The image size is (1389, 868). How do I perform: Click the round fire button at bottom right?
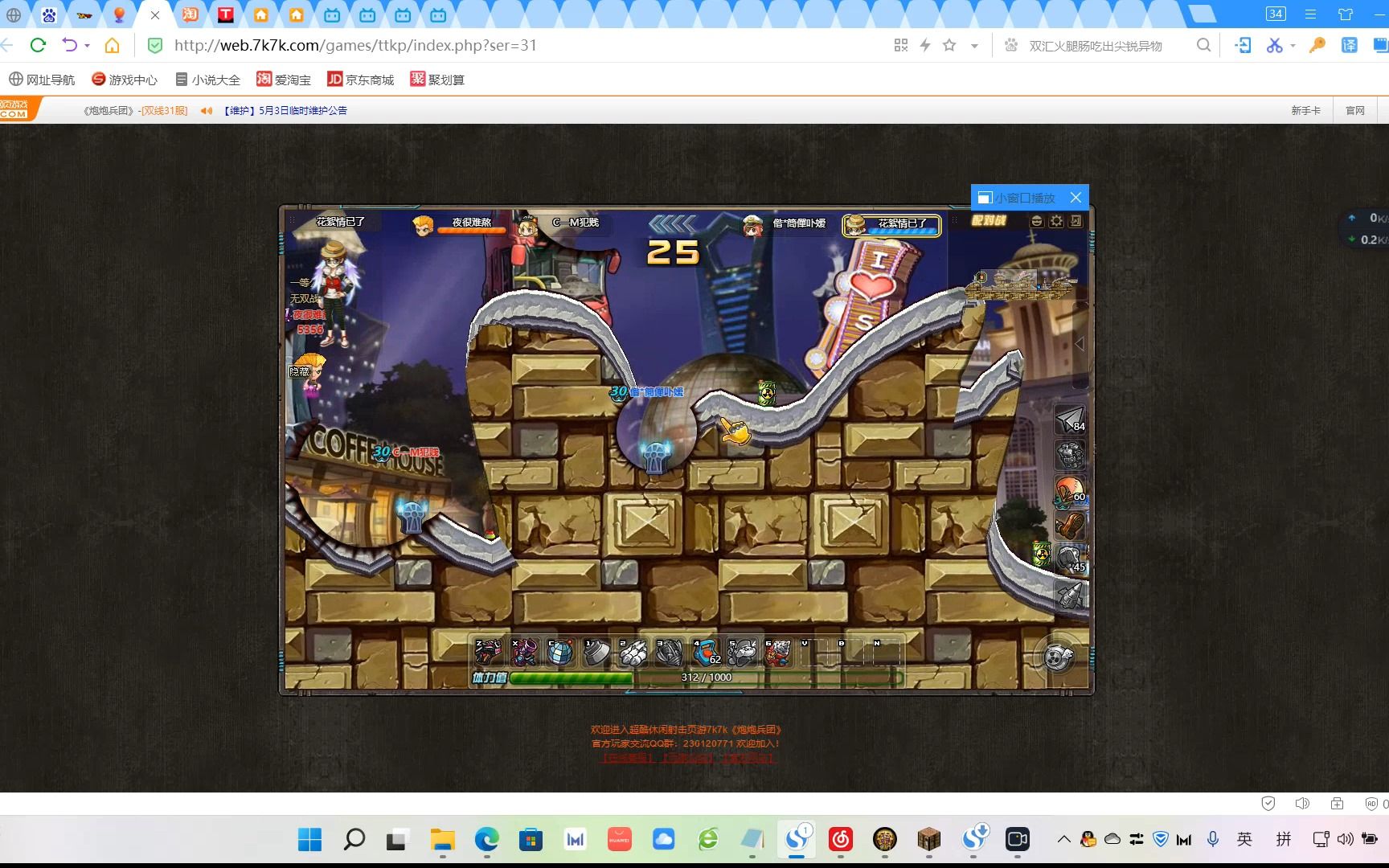(1058, 657)
